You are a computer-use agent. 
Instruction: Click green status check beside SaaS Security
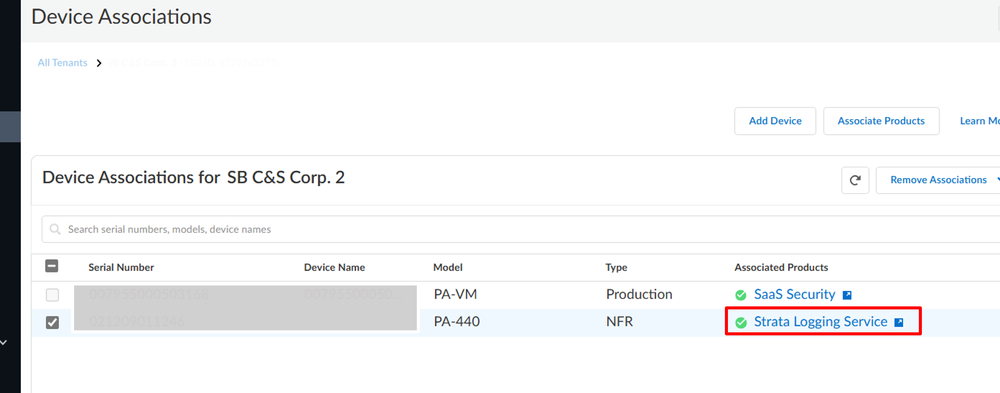740,295
